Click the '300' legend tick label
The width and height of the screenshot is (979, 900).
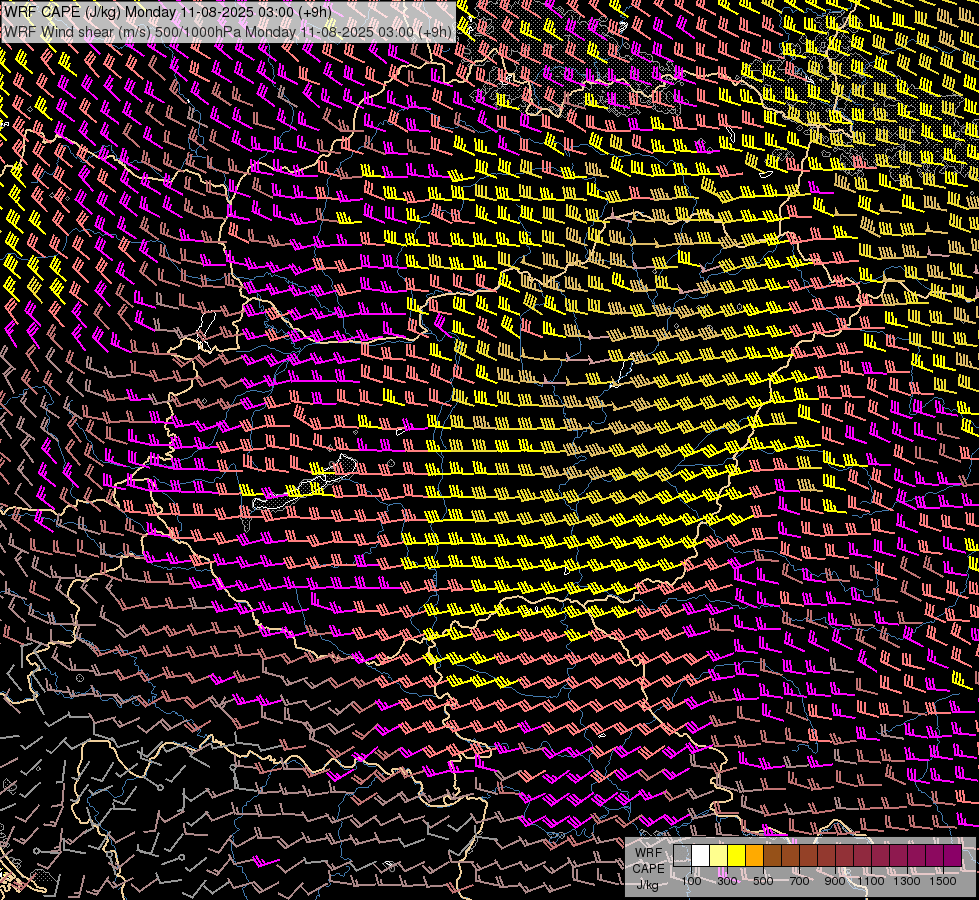coord(727,881)
